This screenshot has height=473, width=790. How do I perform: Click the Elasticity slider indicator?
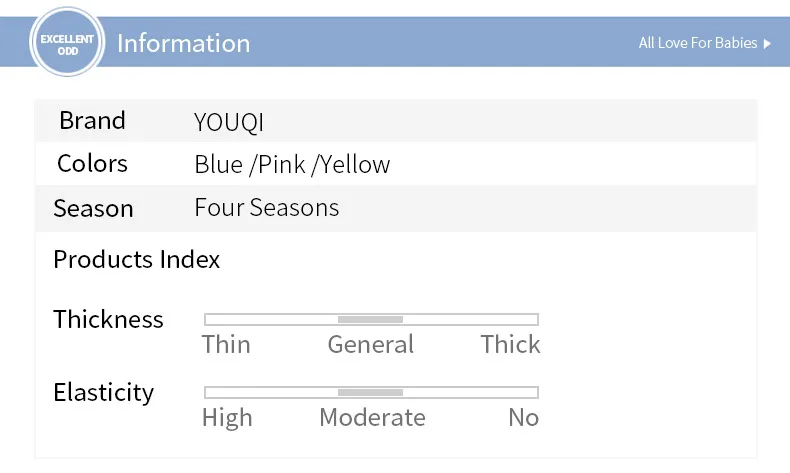(370, 392)
